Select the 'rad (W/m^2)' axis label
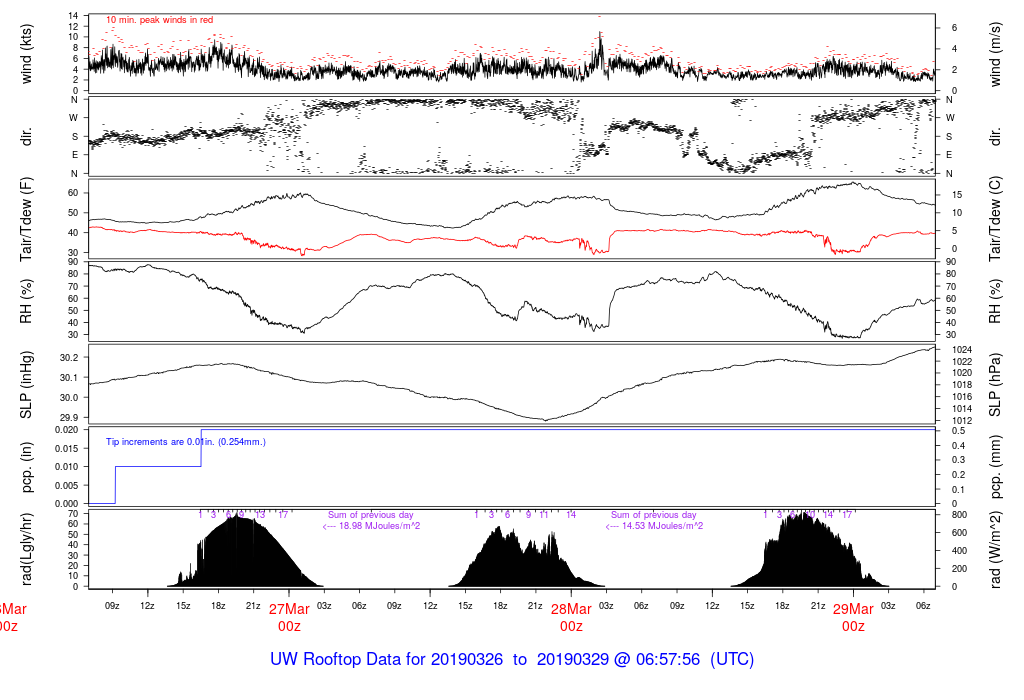This screenshot has width=1024, height=700. (995, 550)
